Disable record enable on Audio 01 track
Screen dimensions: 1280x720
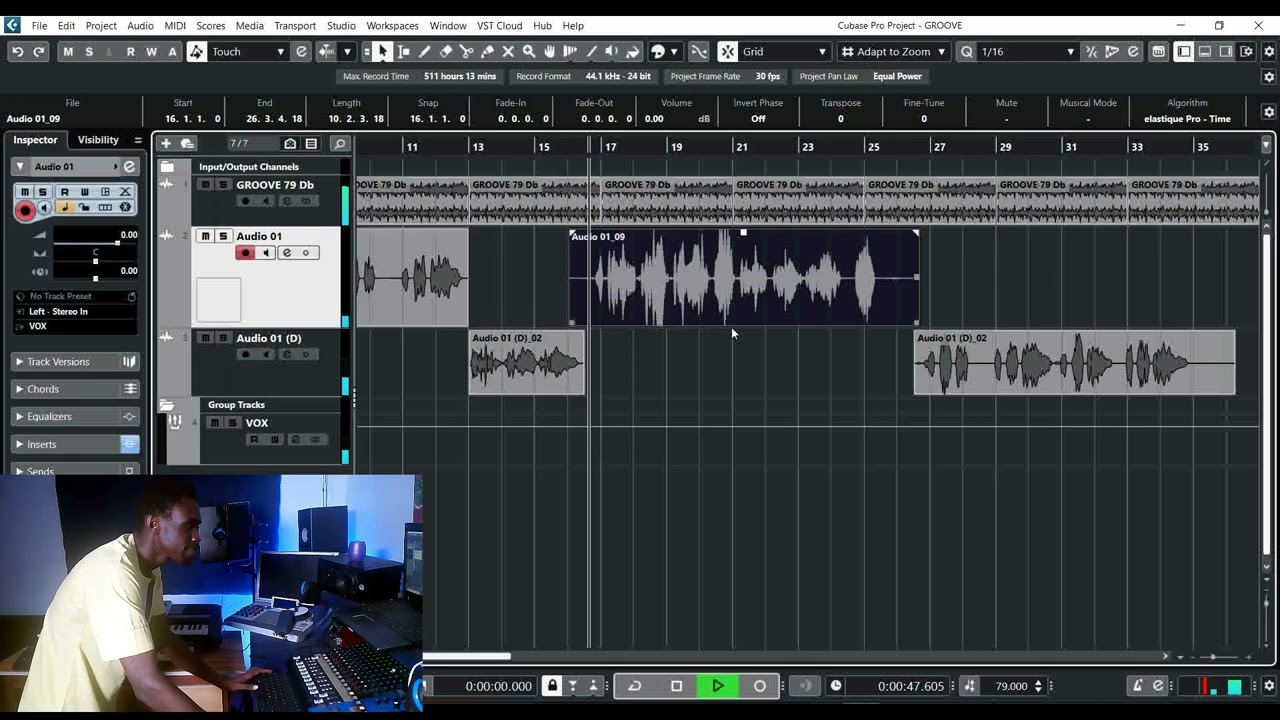(x=246, y=253)
